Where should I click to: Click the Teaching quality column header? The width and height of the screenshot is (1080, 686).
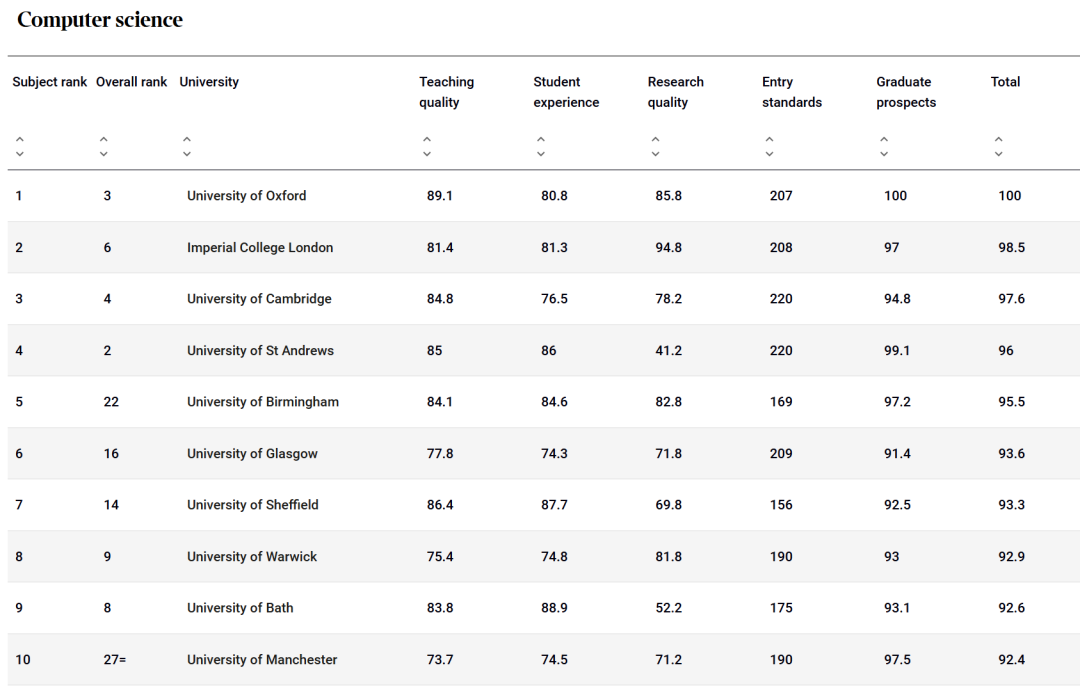446,92
